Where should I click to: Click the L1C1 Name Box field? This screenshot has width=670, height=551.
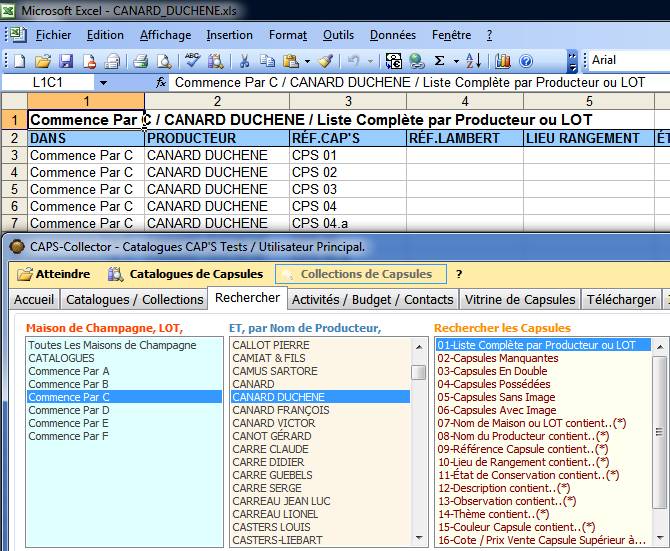coord(48,82)
